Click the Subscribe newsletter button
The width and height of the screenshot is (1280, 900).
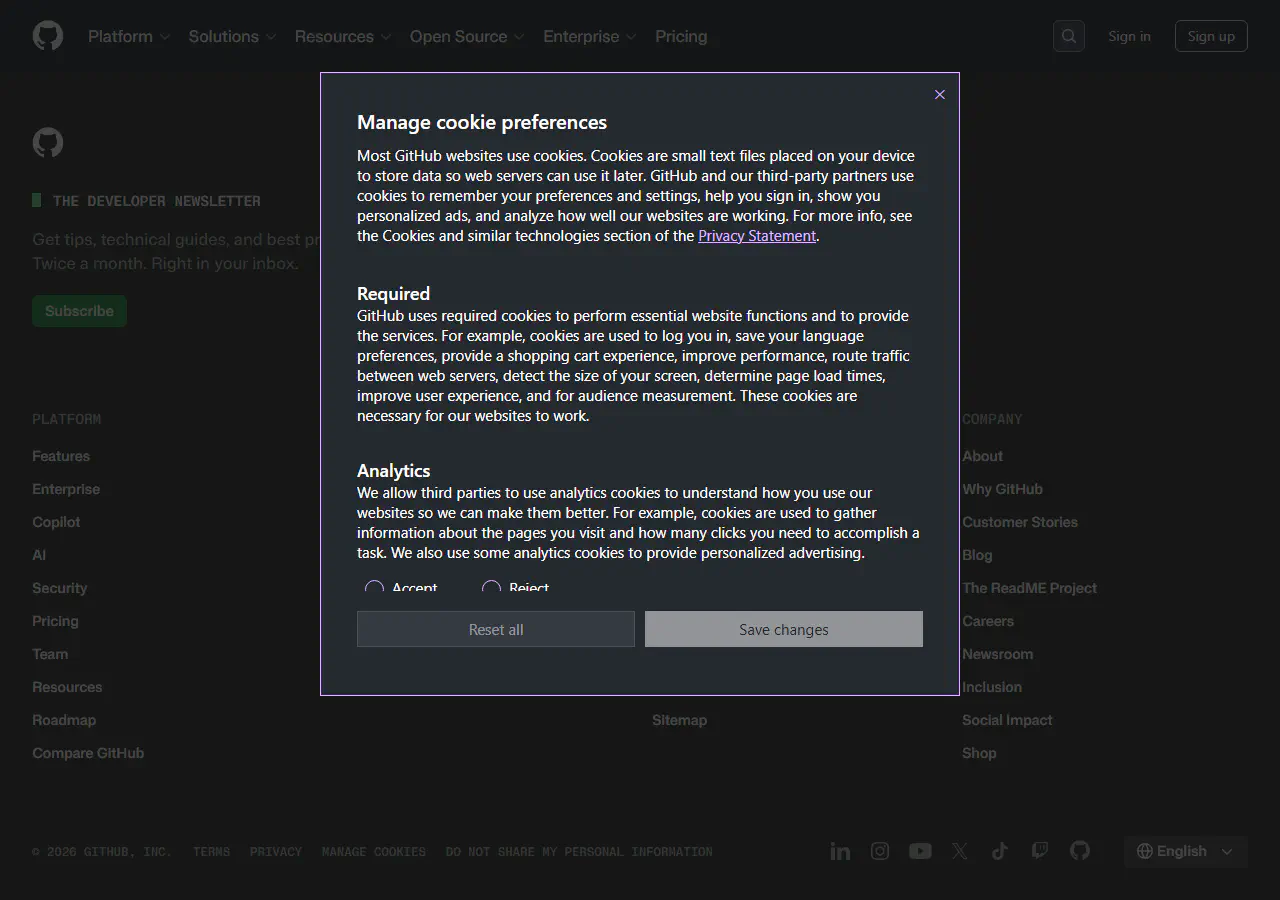79,311
